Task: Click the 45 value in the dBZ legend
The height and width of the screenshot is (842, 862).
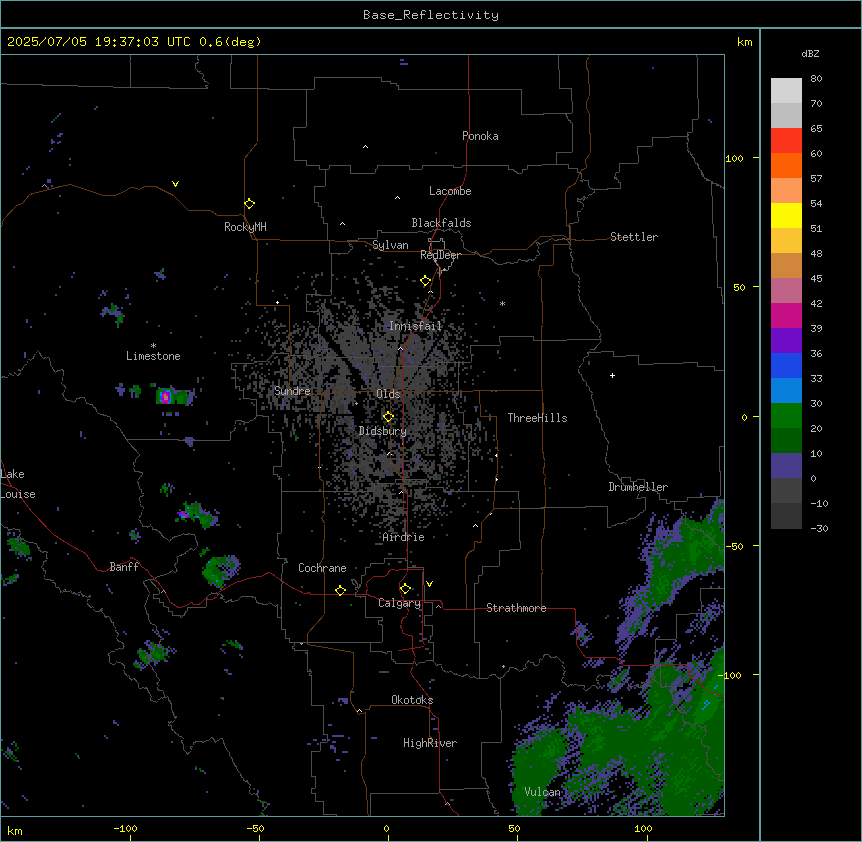Action: [x=816, y=279]
